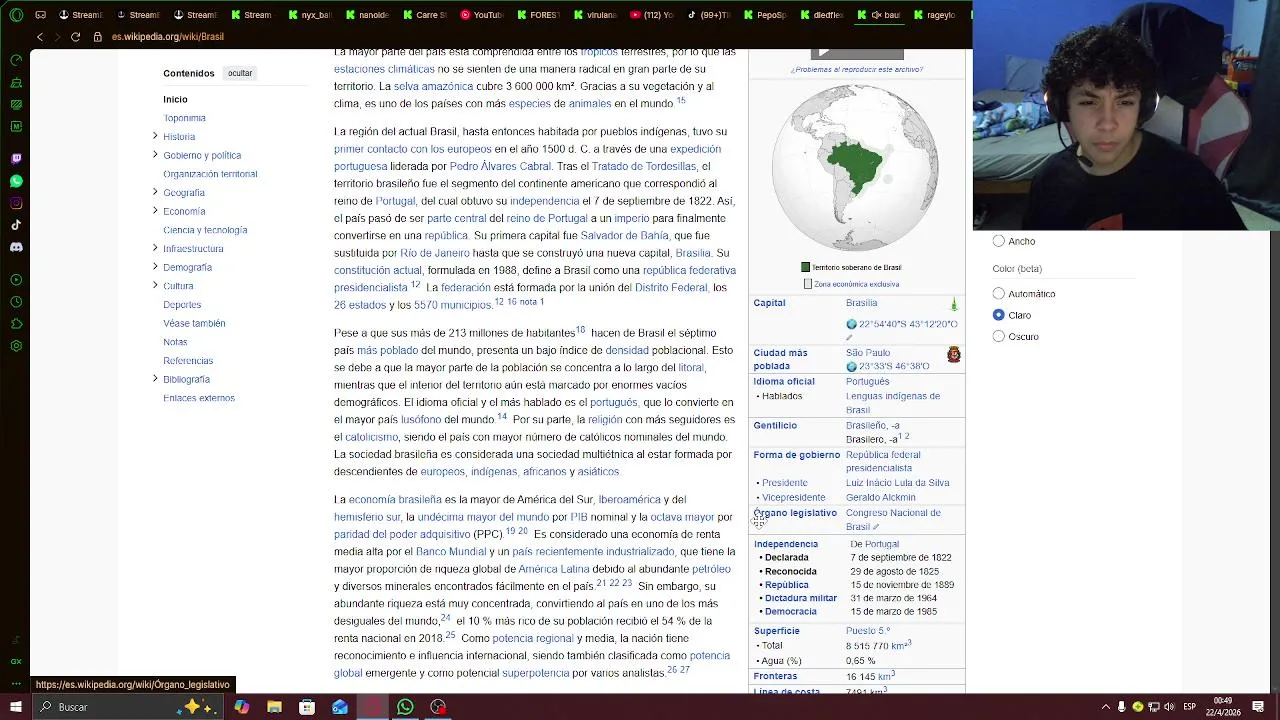Screen dimensions: 1280x720
Task: Expand Geografía section in contents
Action: (x=155, y=192)
